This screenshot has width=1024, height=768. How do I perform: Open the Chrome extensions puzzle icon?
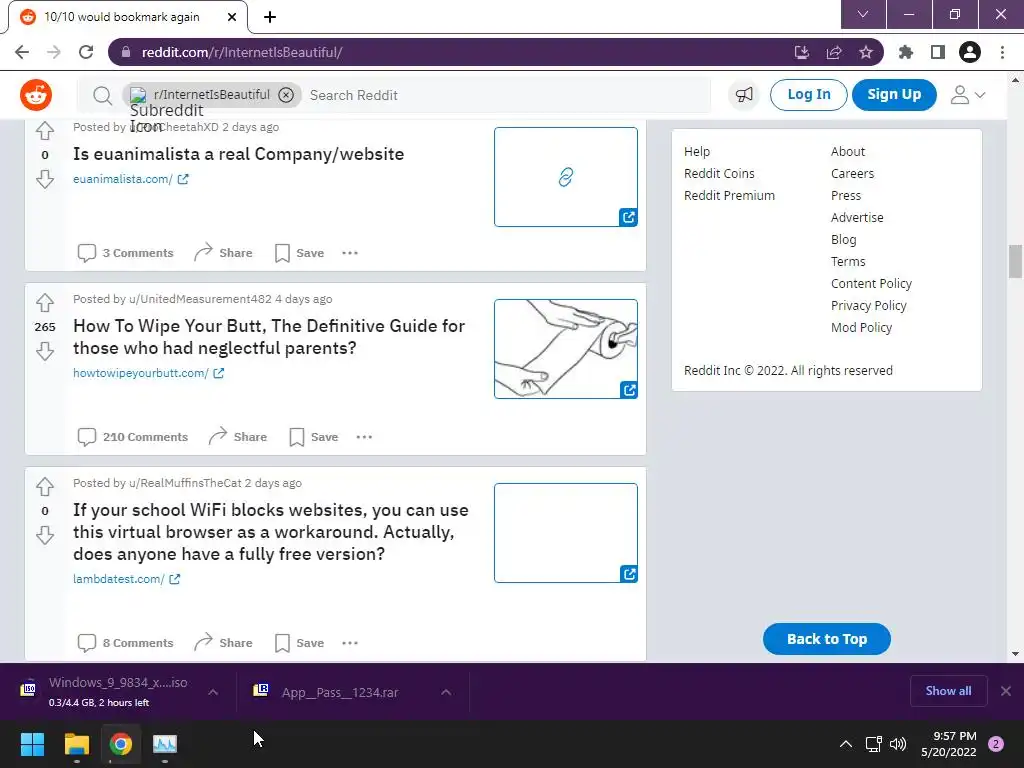[x=905, y=52]
